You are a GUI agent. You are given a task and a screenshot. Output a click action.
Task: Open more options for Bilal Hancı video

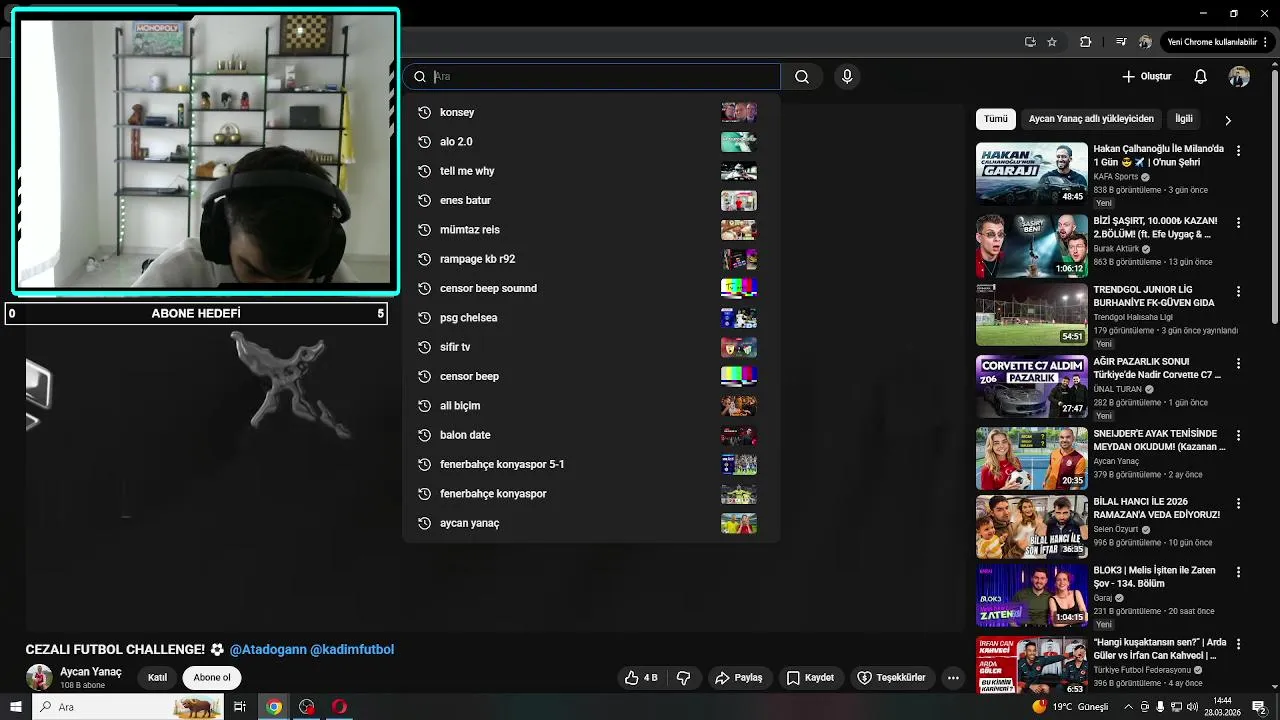pos(1238,504)
